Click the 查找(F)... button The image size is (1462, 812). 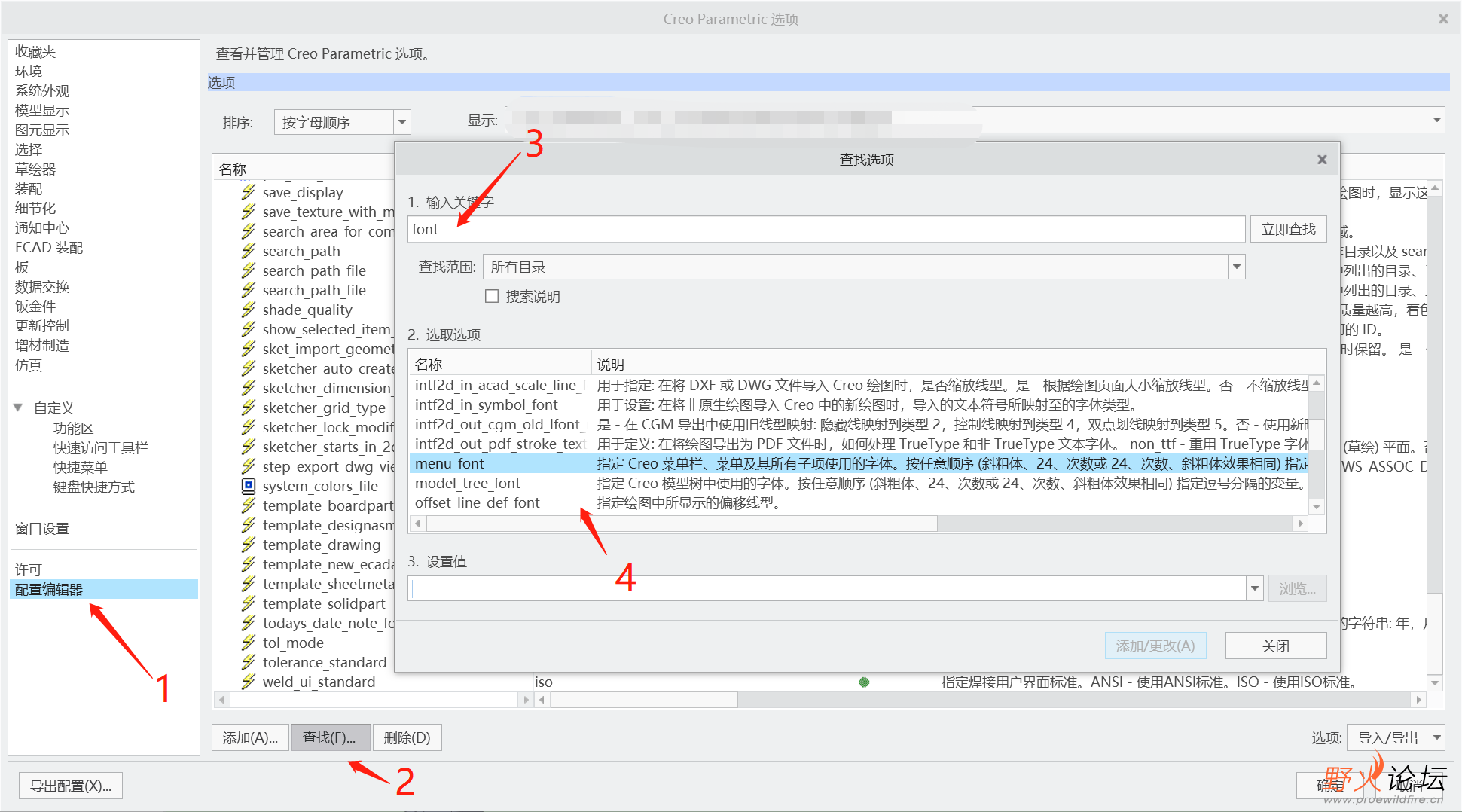330,737
